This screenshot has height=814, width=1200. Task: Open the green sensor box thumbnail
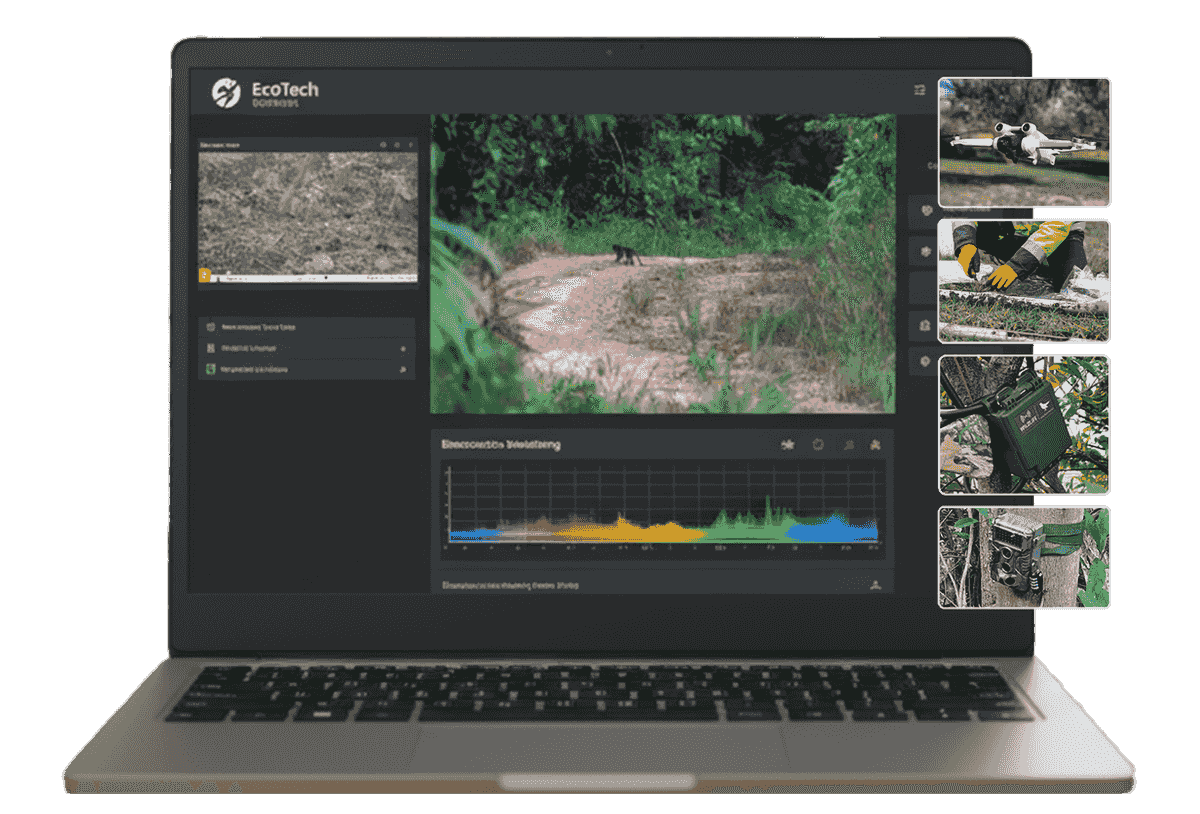point(1024,425)
